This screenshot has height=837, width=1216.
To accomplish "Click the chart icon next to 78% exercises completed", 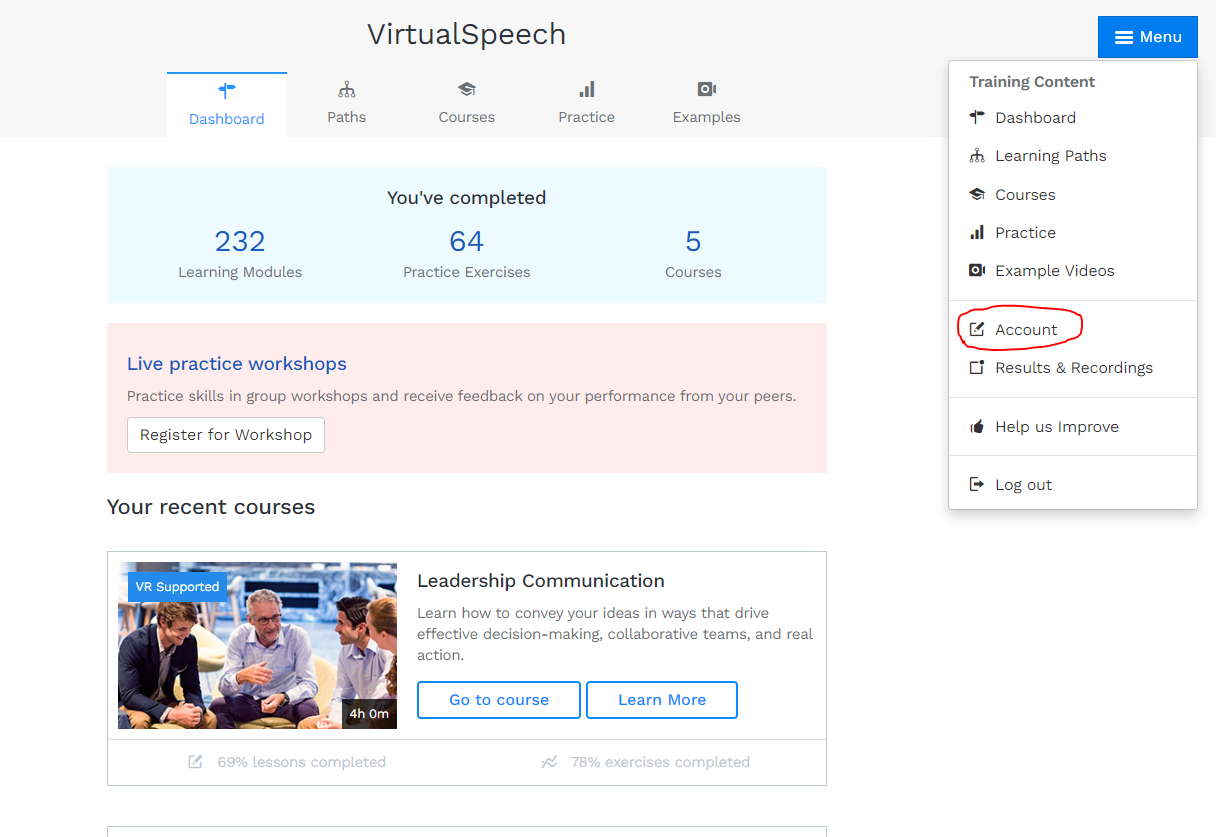I will 549,762.
